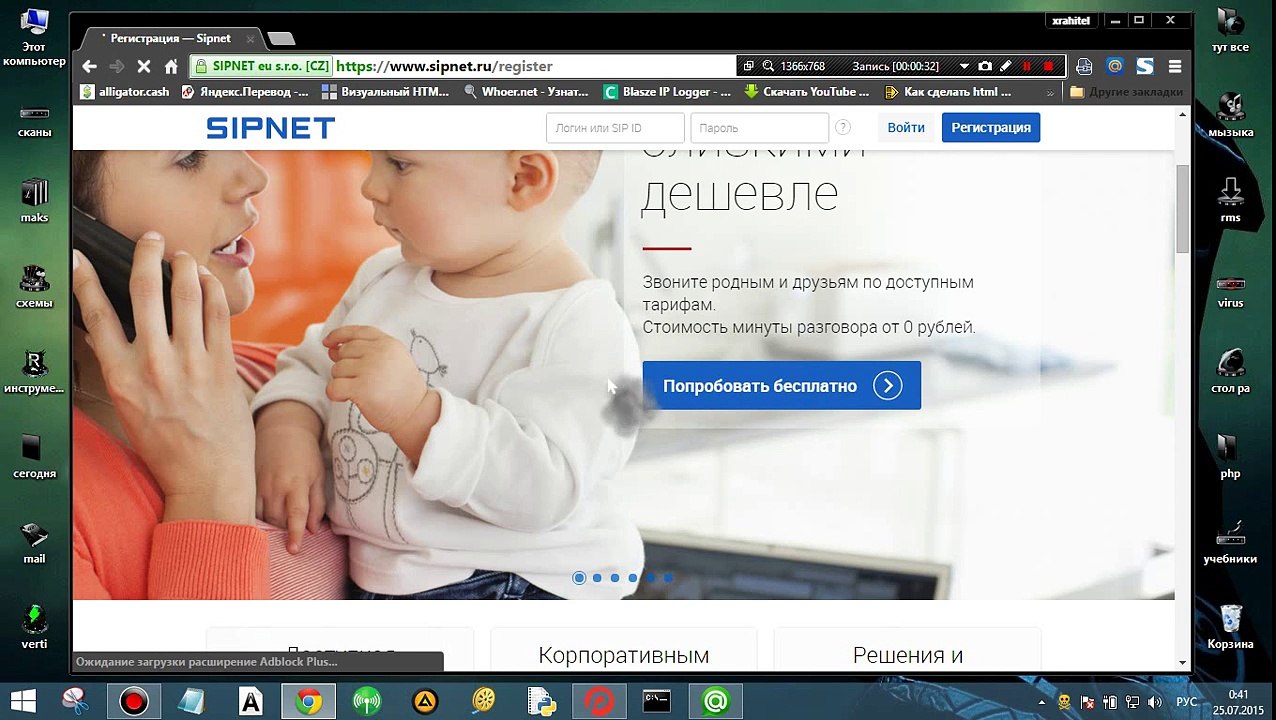Open the green @ Mail.ru Agent taskbar icon
The image size is (1276, 720).
click(715, 701)
